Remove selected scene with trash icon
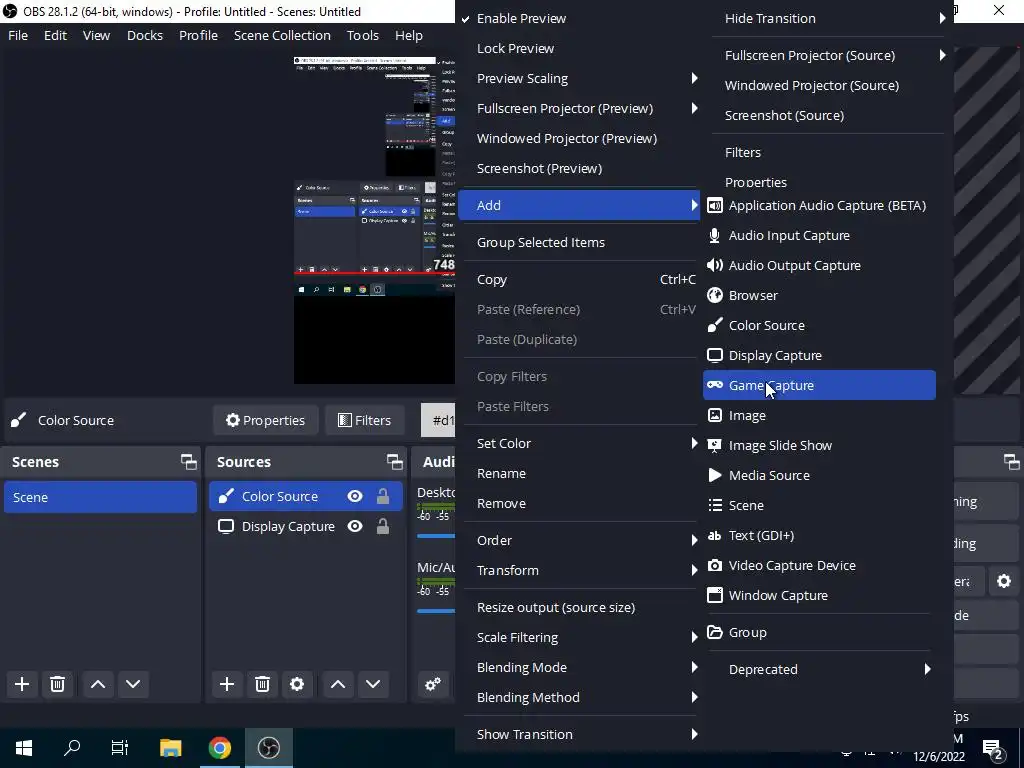The image size is (1024, 768). [57, 684]
